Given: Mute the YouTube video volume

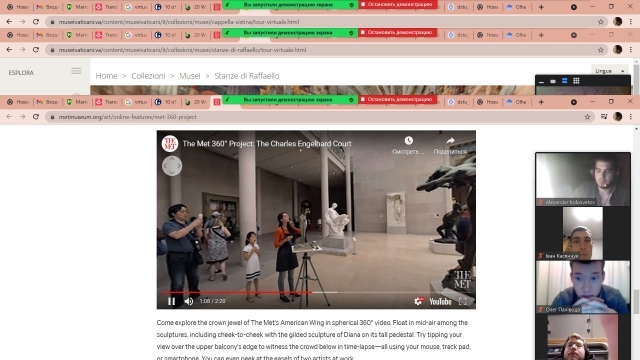Looking at the screenshot, I should [189, 301].
